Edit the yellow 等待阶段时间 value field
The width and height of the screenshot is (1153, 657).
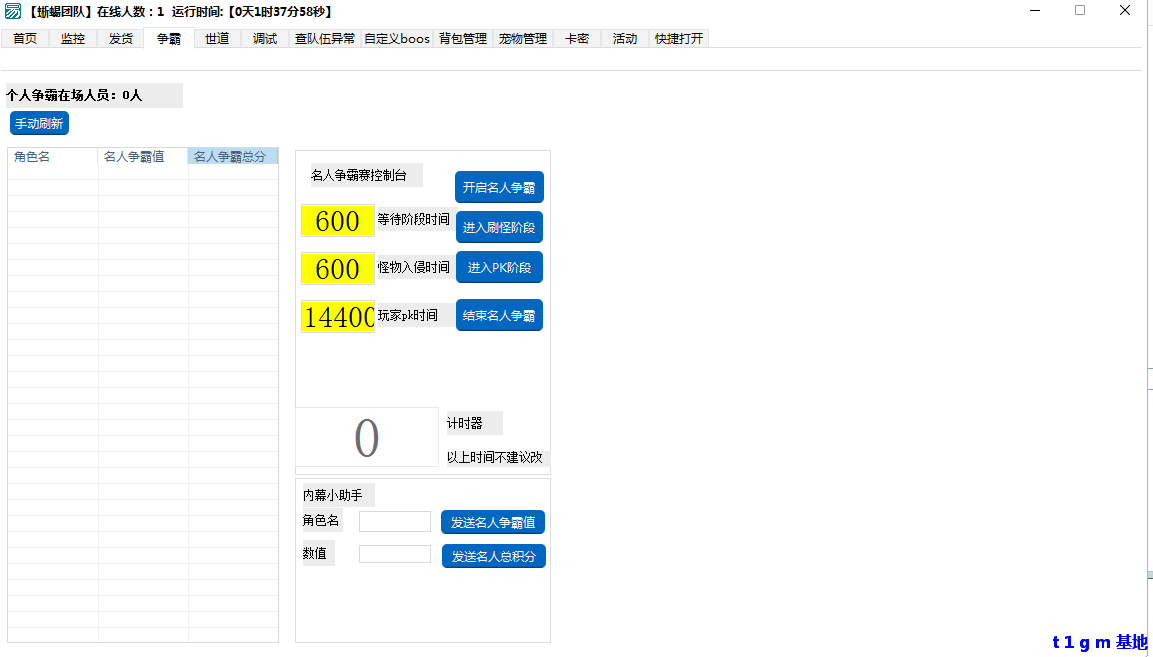(337, 221)
